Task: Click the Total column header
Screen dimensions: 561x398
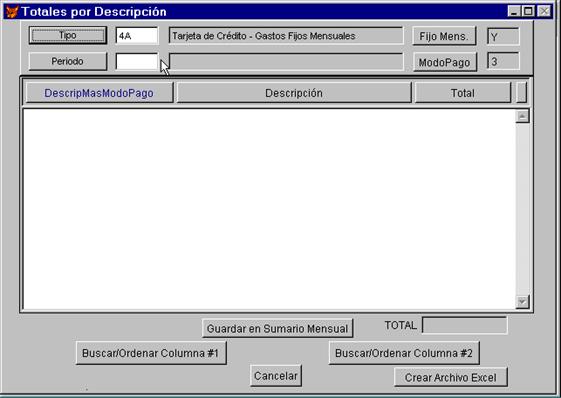Action: tap(463, 93)
